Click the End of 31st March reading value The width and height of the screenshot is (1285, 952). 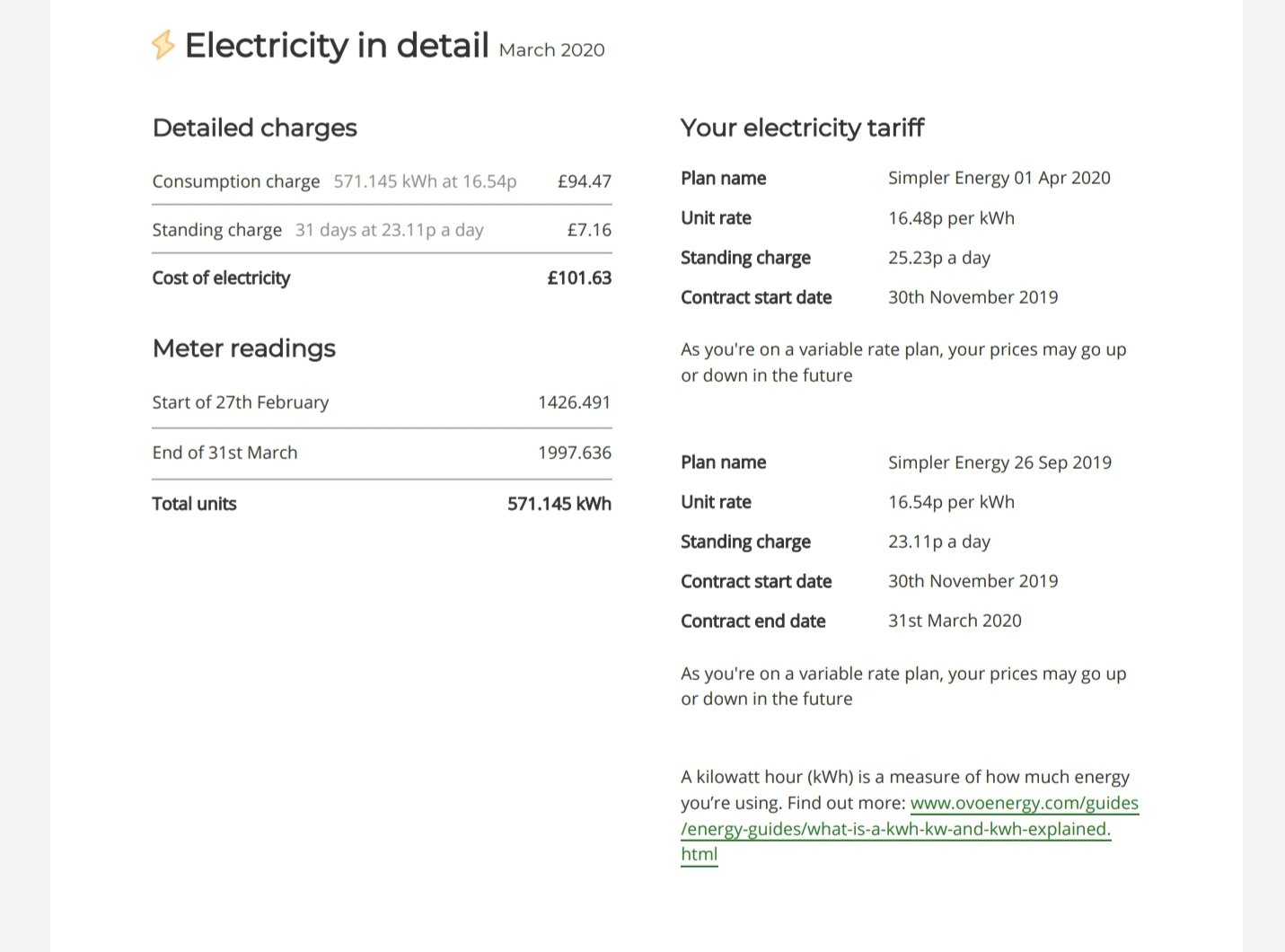[x=575, y=453]
